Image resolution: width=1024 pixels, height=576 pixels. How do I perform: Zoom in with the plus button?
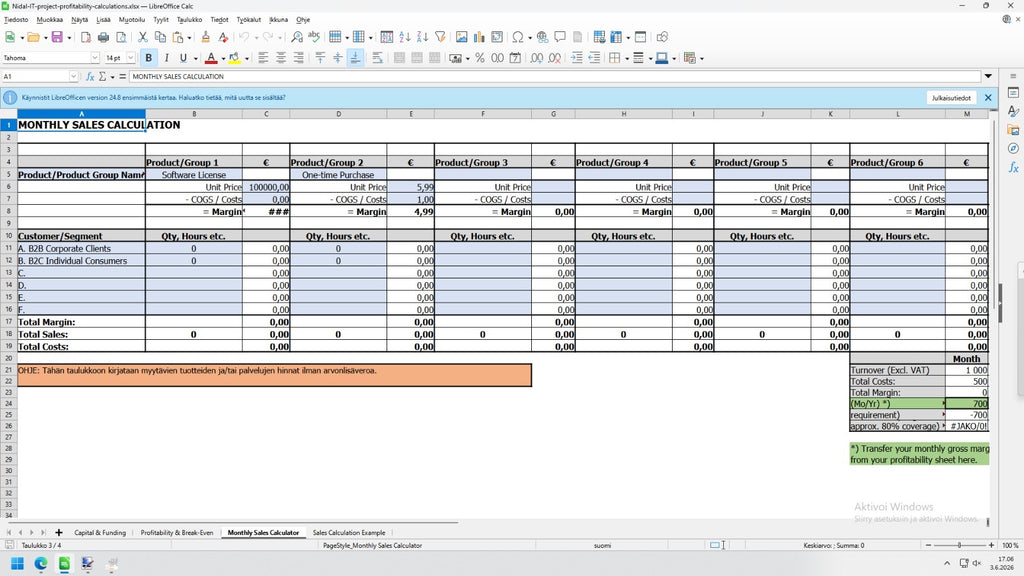point(991,545)
